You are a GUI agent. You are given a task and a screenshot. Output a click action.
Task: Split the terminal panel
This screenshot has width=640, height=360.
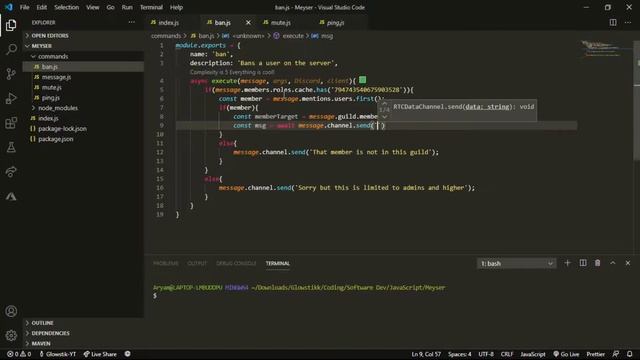tap(583, 263)
